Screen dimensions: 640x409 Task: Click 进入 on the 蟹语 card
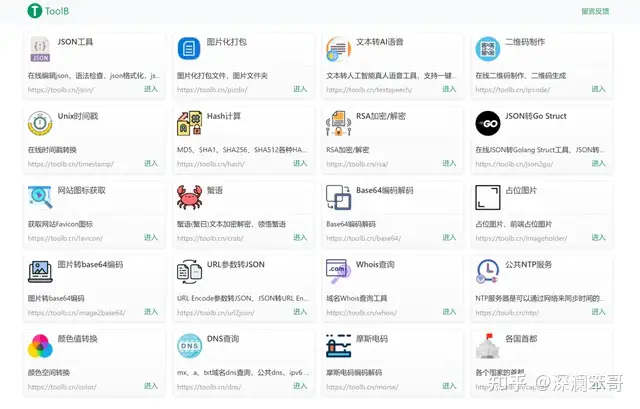[300, 238]
